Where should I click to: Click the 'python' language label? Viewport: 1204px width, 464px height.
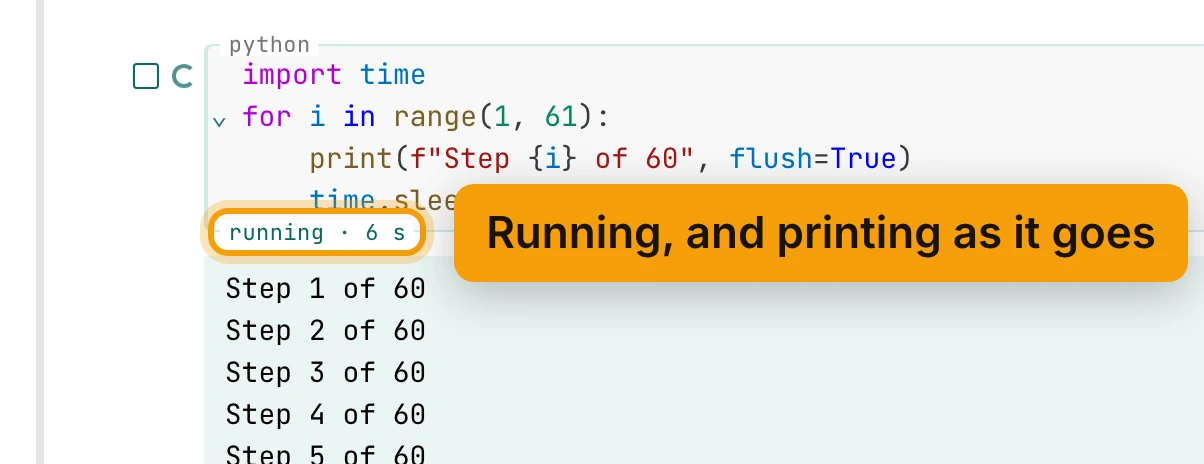(x=269, y=45)
